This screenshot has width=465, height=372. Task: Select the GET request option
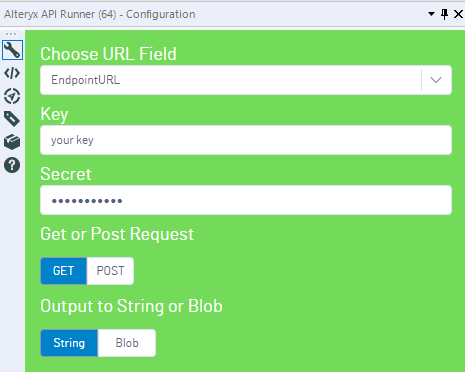click(x=63, y=271)
